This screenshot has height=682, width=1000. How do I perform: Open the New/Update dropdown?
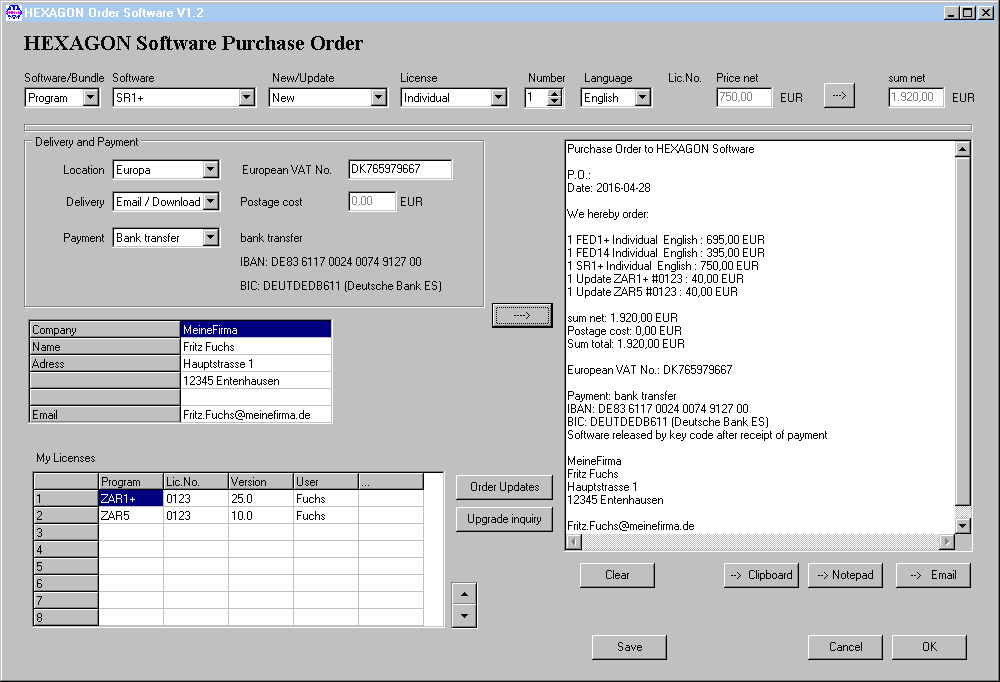click(378, 98)
